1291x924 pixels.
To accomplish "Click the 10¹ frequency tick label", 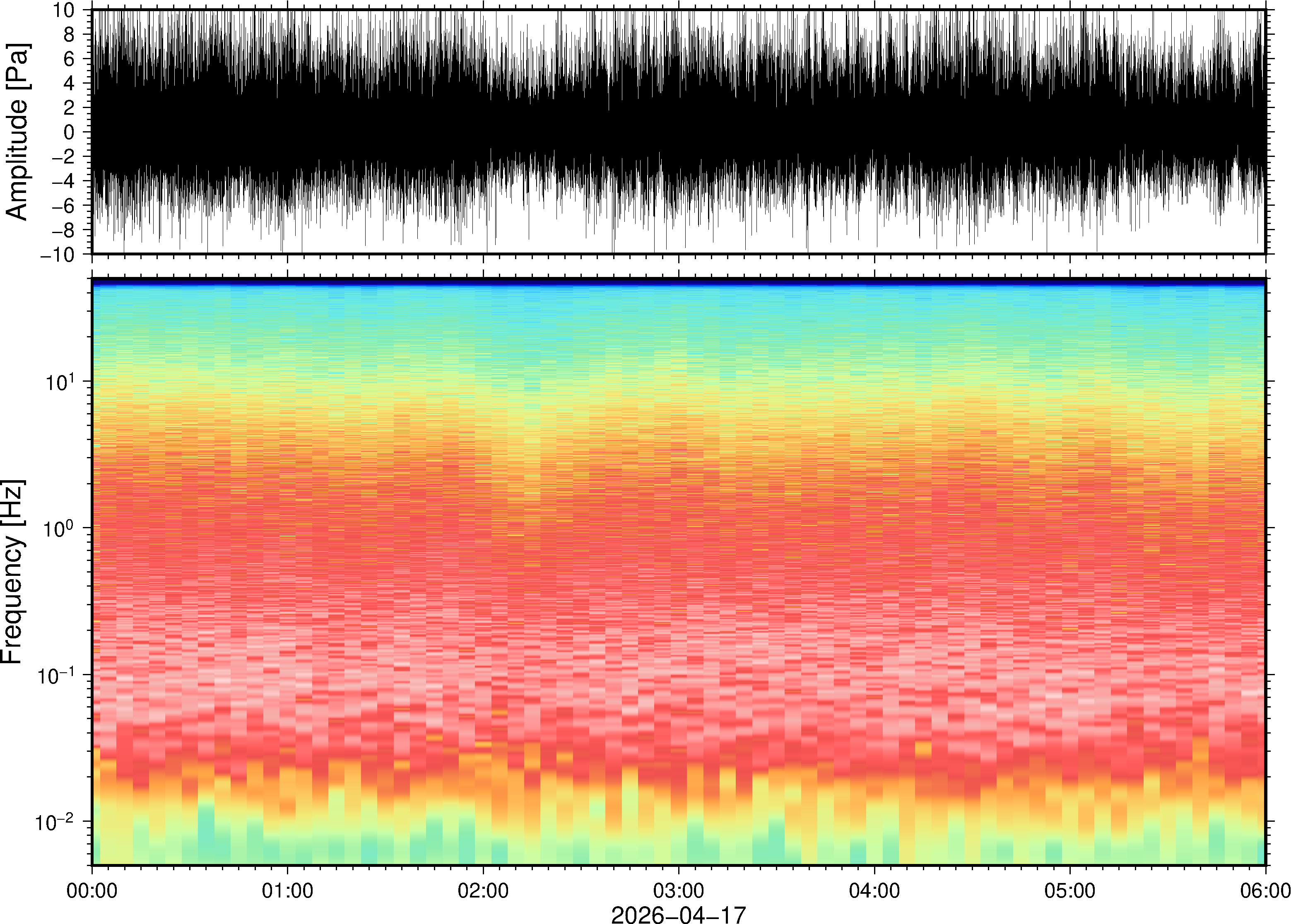I will tap(60, 382).
